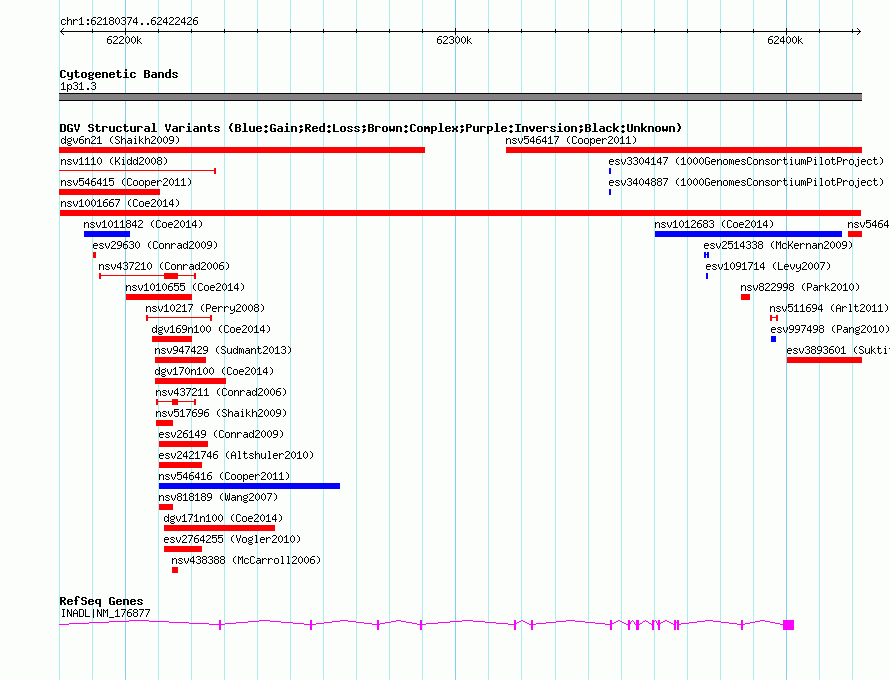Select nsv822998 (Park2010) label
This screenshot has height=680, width=890.
tap(800, 287)
